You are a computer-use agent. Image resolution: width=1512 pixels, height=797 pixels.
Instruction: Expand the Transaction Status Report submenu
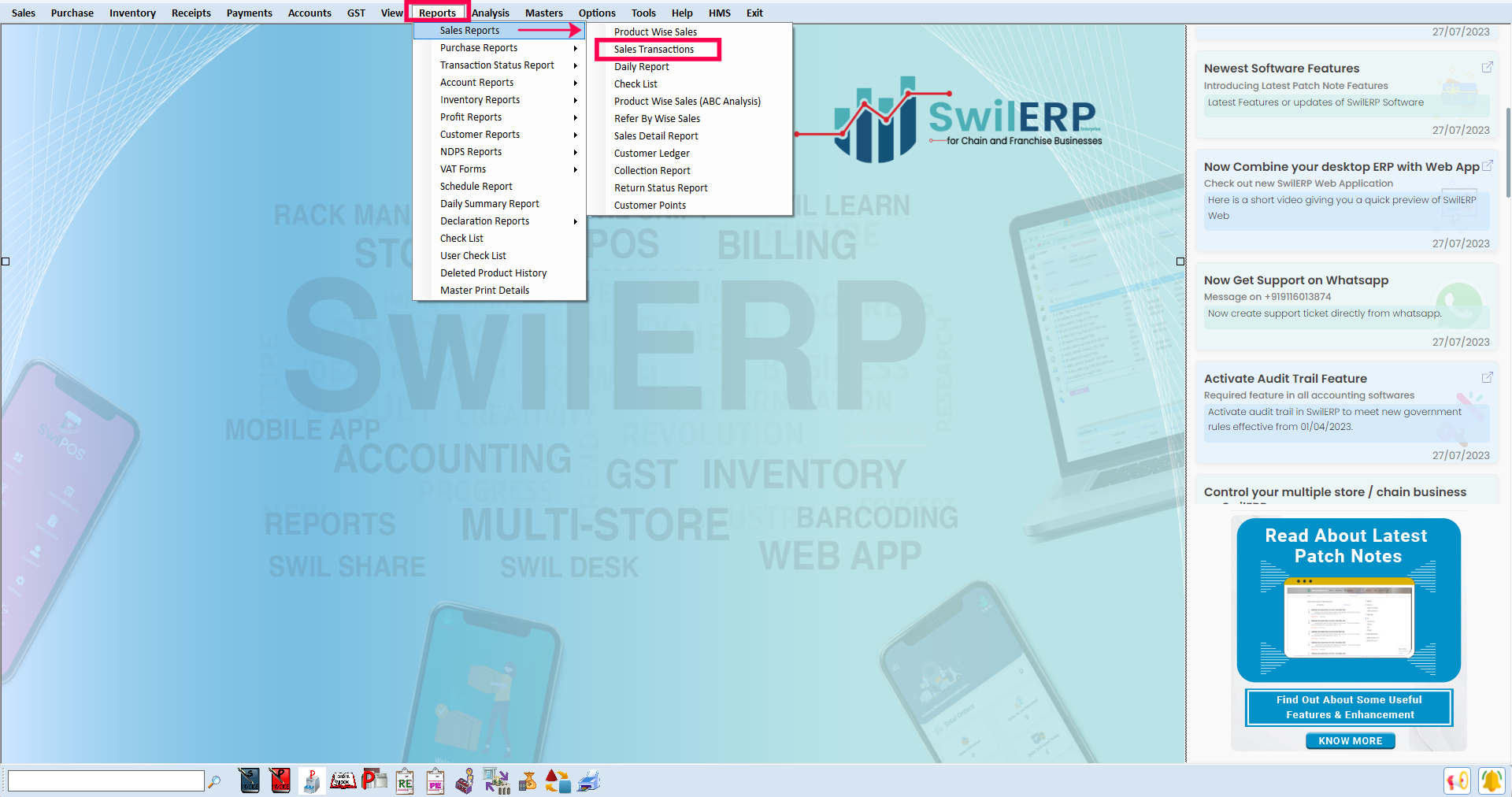[499, 65]
